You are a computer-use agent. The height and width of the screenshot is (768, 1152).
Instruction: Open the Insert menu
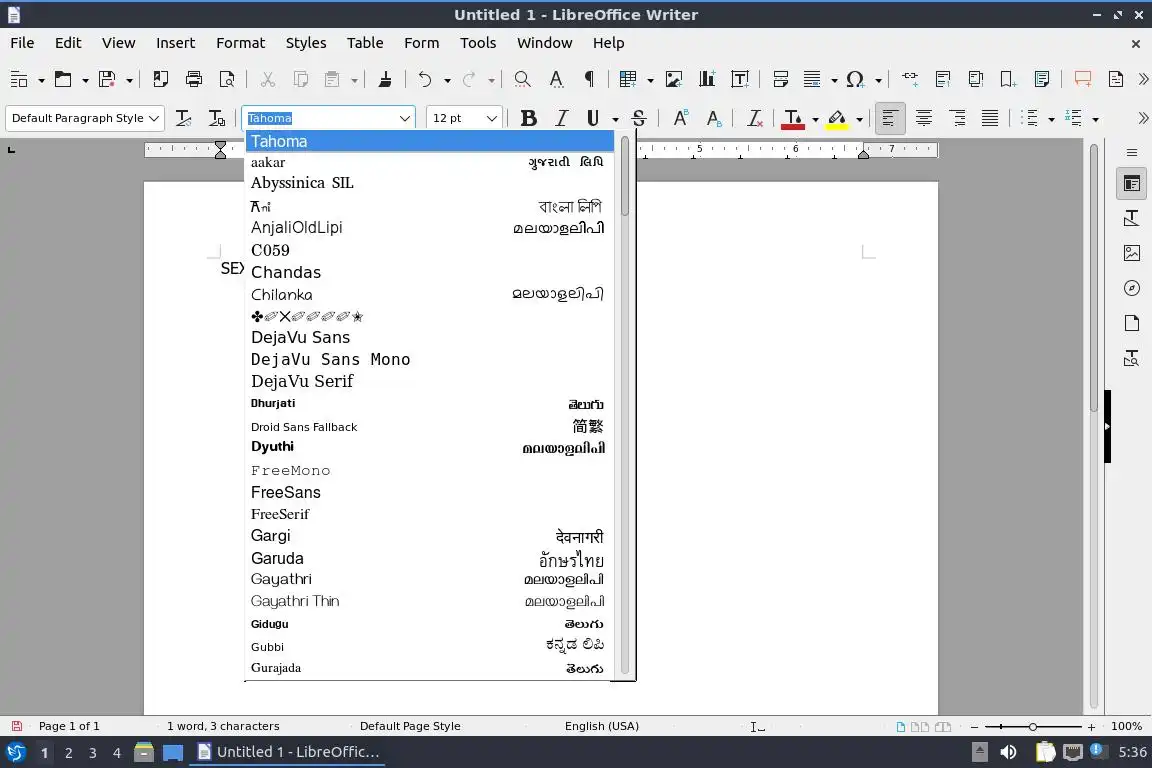[175, 43]
